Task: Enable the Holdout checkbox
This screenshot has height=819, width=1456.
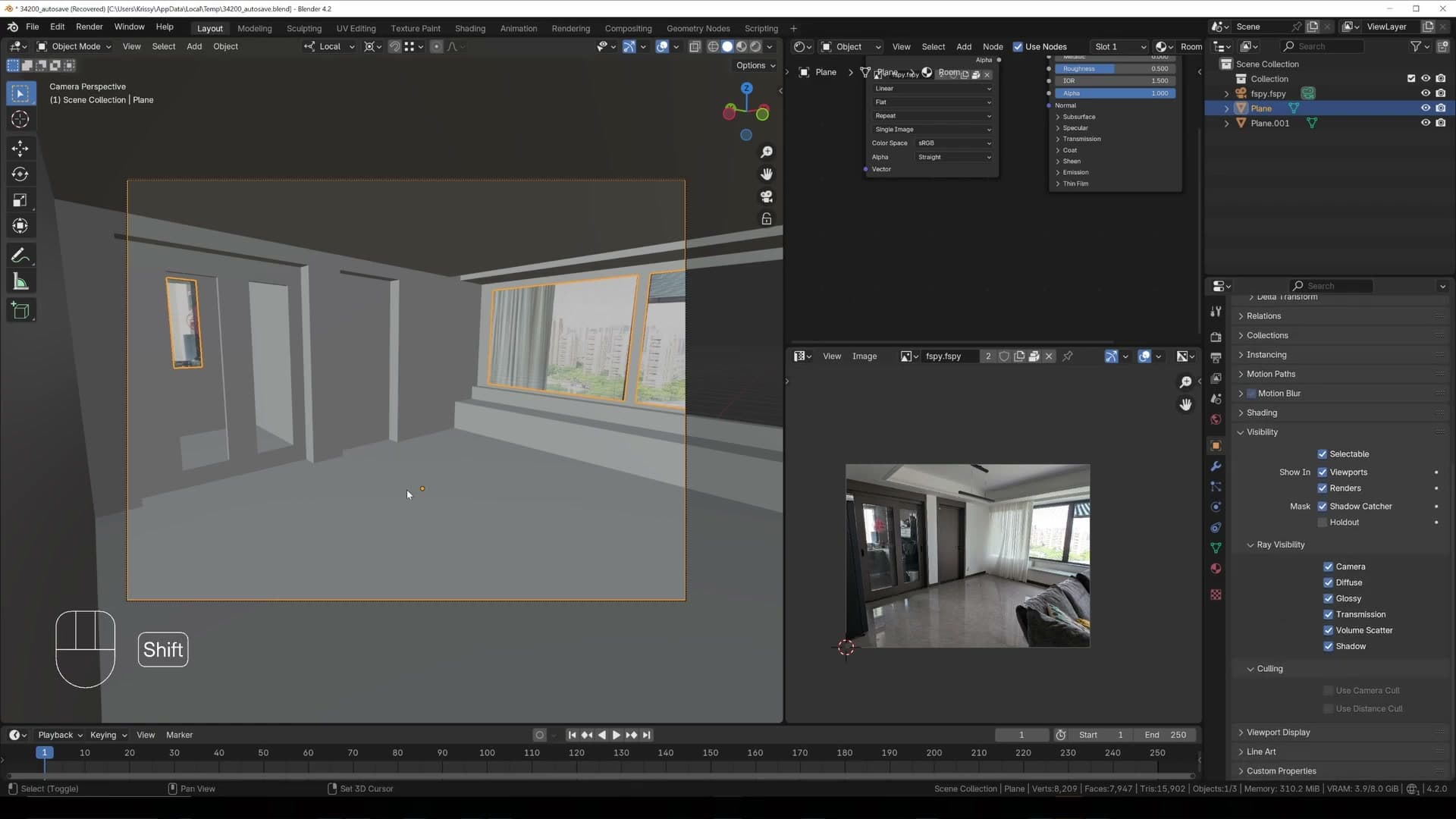Action: click(x=1323, y=522)
